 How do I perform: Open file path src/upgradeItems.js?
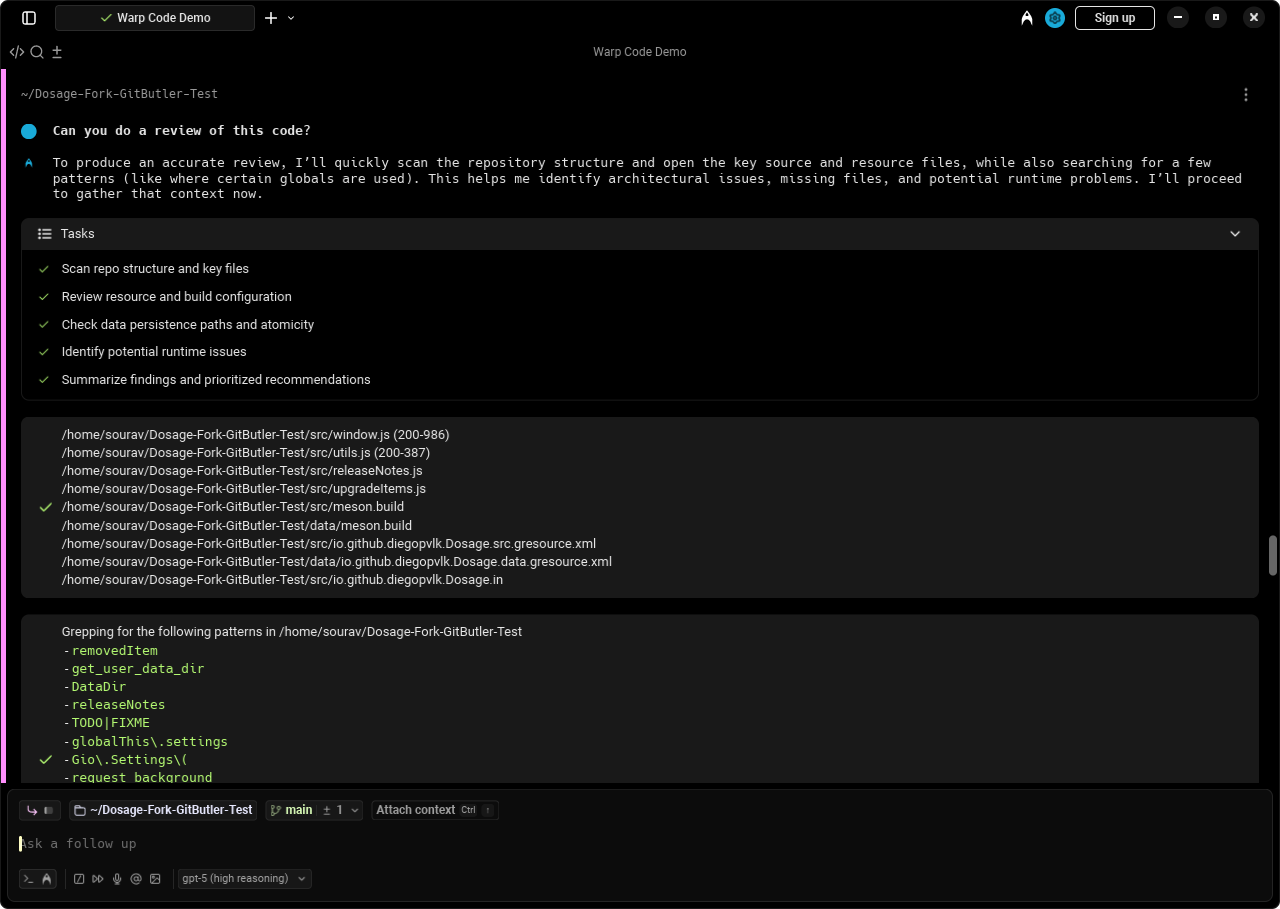click(244, 489)
